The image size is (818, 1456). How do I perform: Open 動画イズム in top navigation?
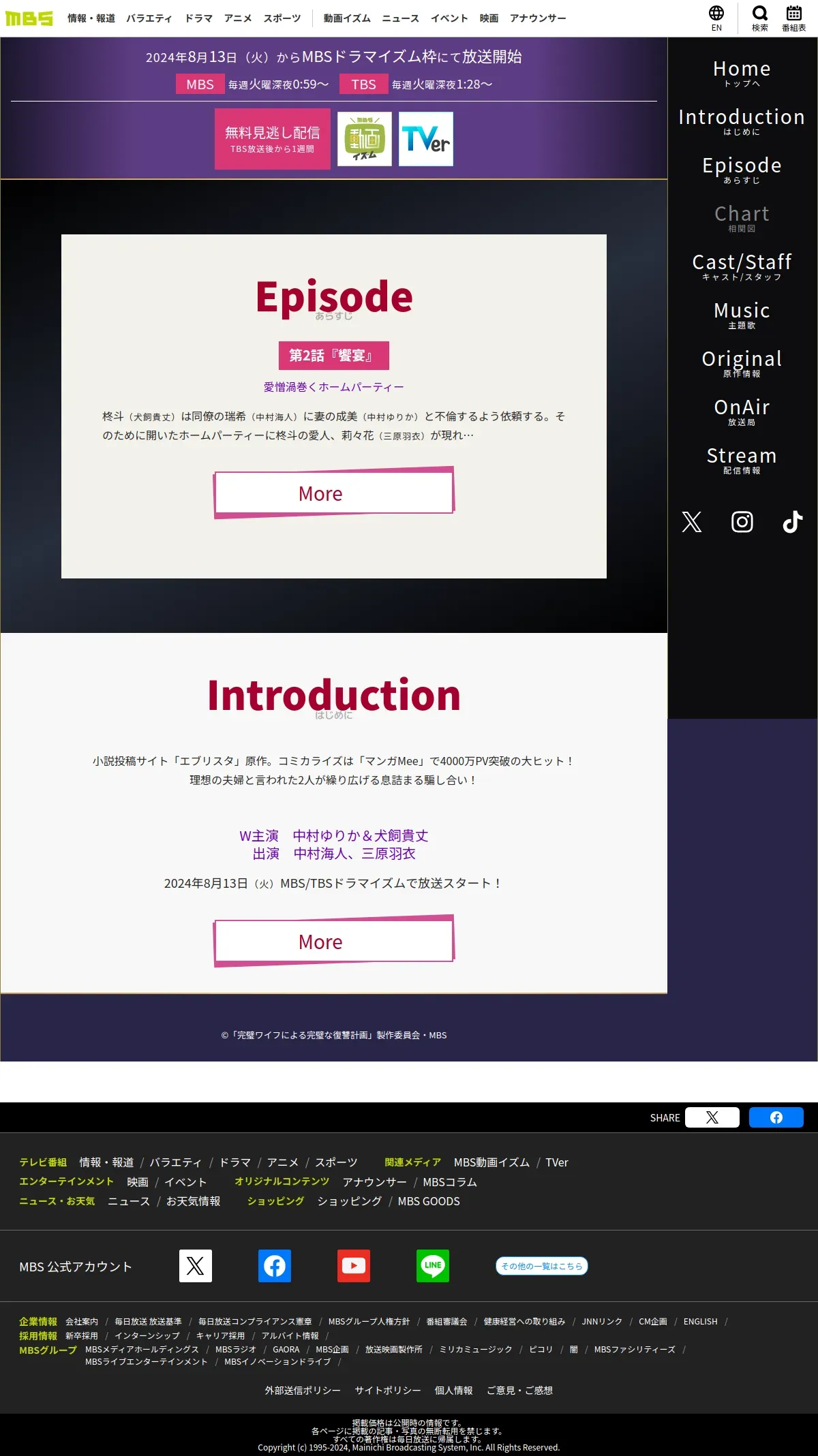tap(347, 18)
